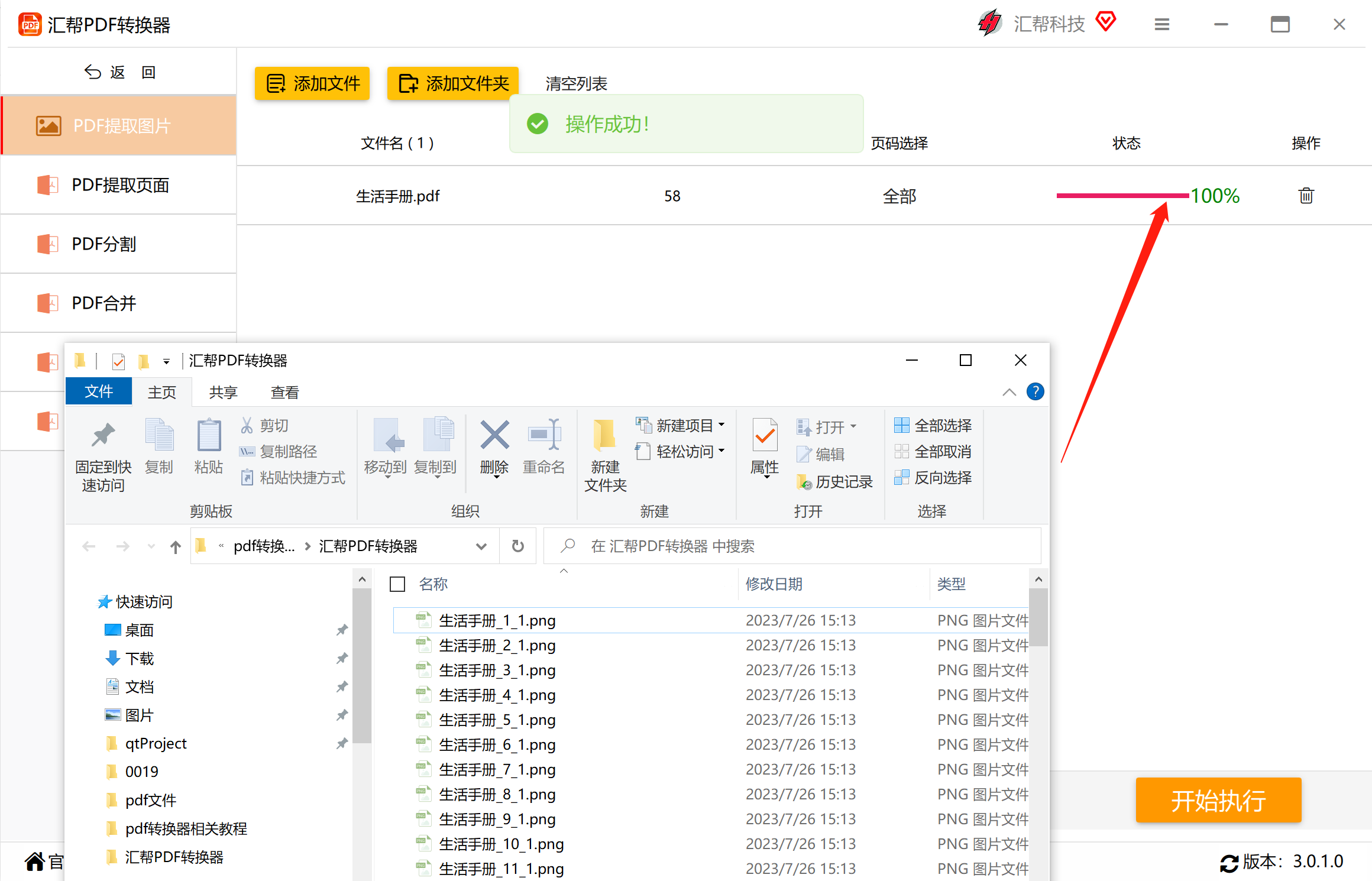
Task: Click the Explorer refresh button
Action: point(517,546)
